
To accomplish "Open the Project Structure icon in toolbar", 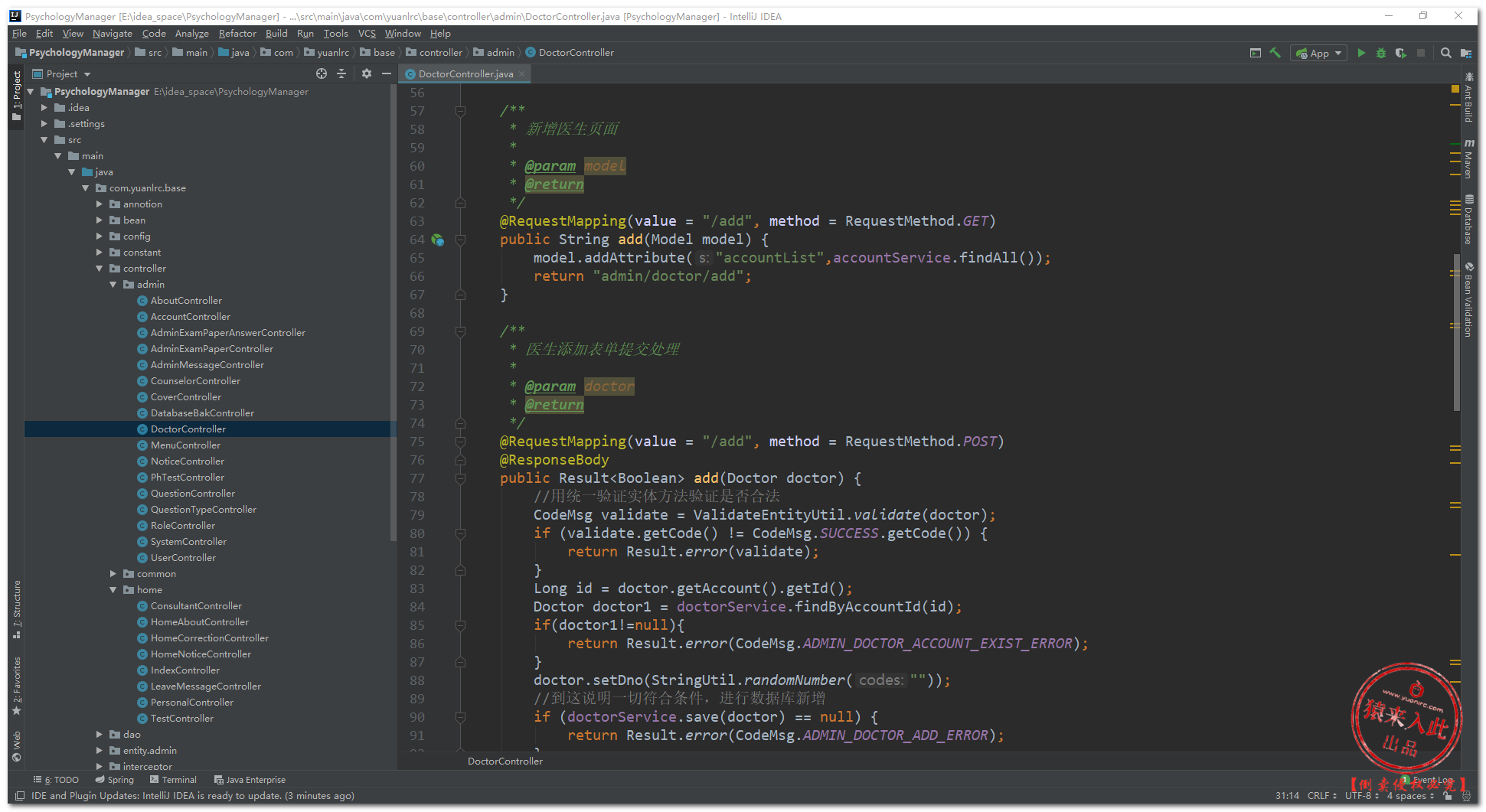I will coord(1465,53).
